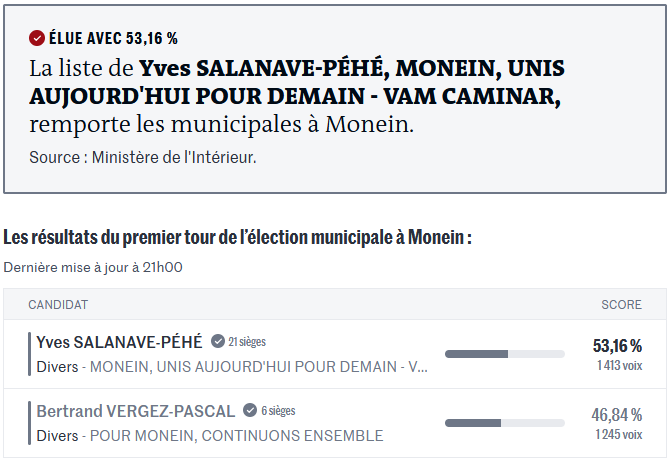Click the 21 sièges seat count
671x461 pixels.
[x=247, y=342]
